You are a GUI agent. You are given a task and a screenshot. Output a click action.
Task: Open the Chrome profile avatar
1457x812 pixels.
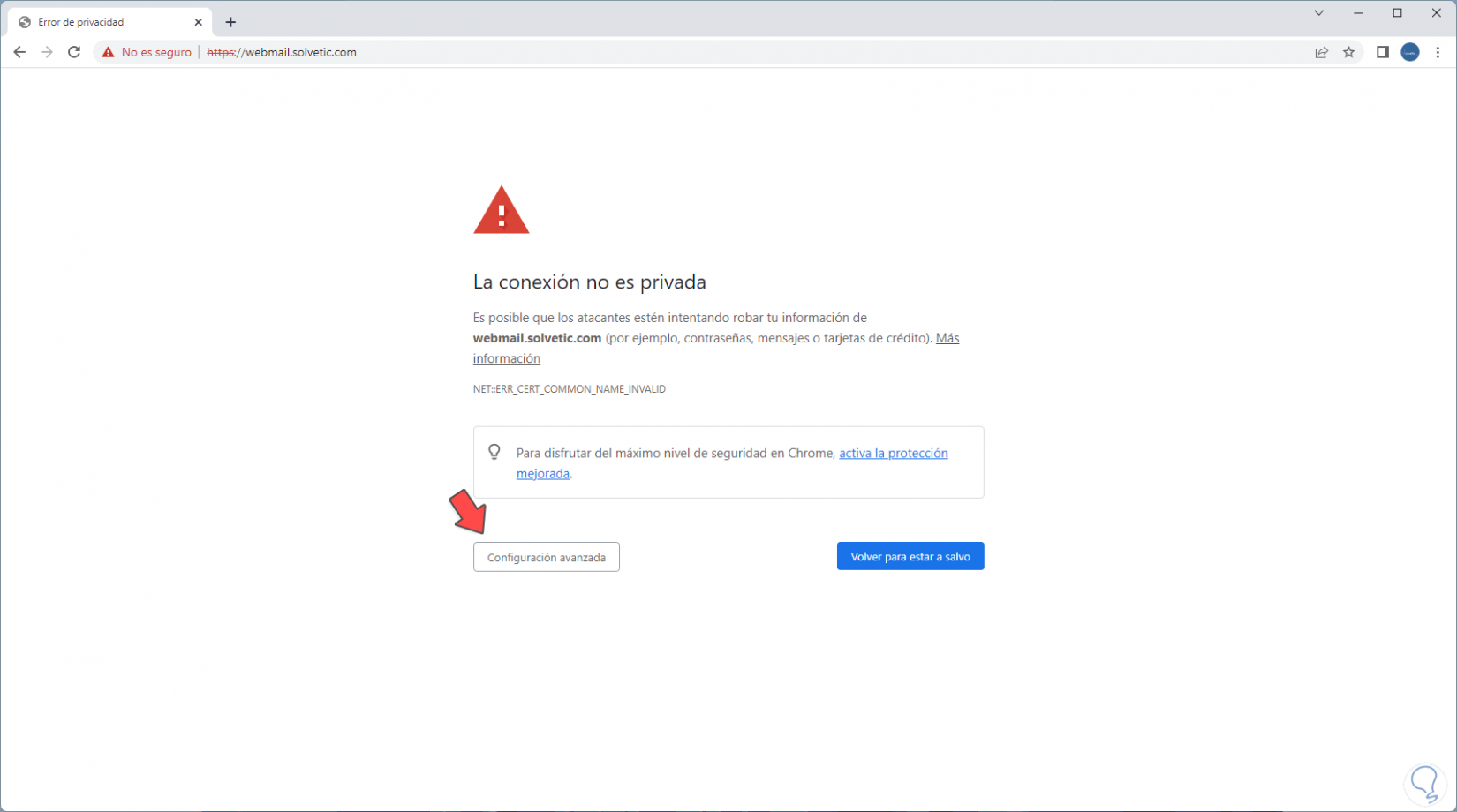1410,52
